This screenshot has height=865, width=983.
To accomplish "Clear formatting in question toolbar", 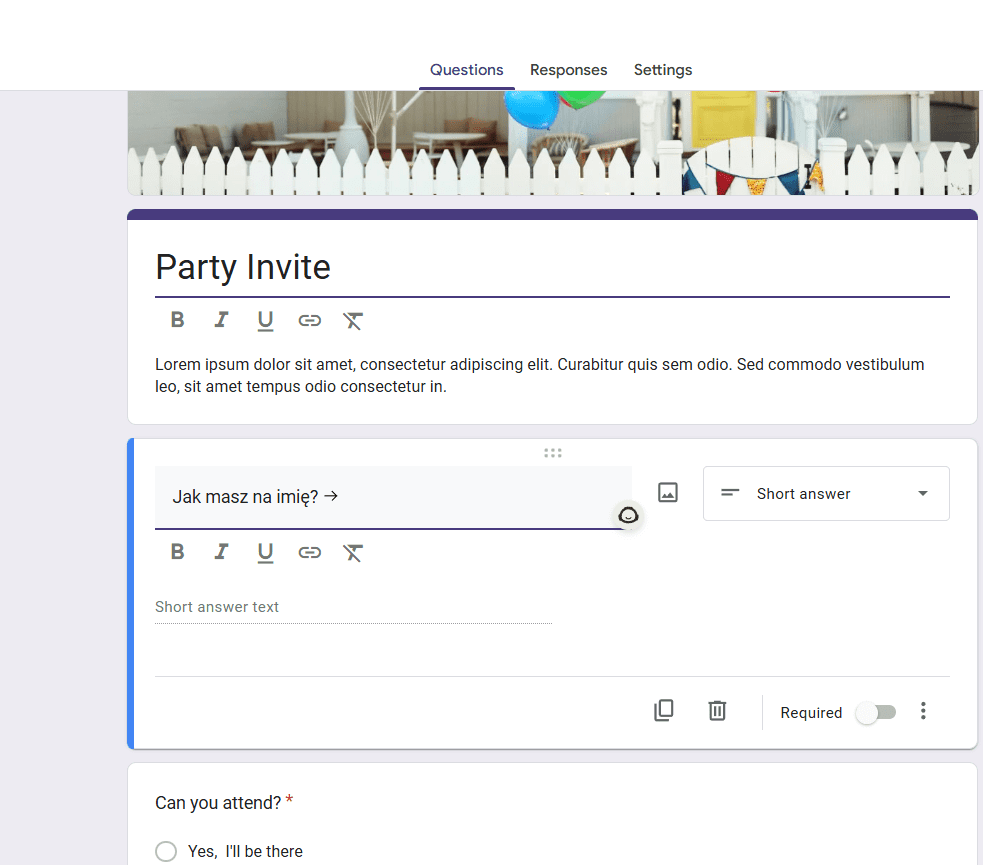I will tap(352, 552).
